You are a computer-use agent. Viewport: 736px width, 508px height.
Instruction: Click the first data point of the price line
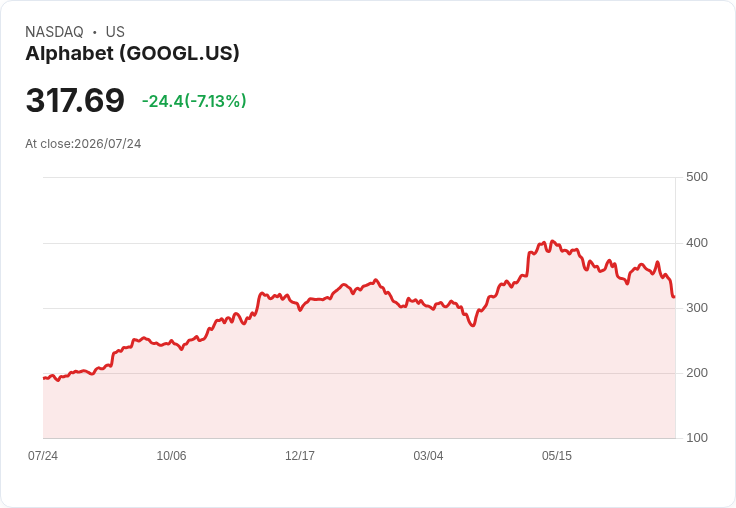pos(44,378)
